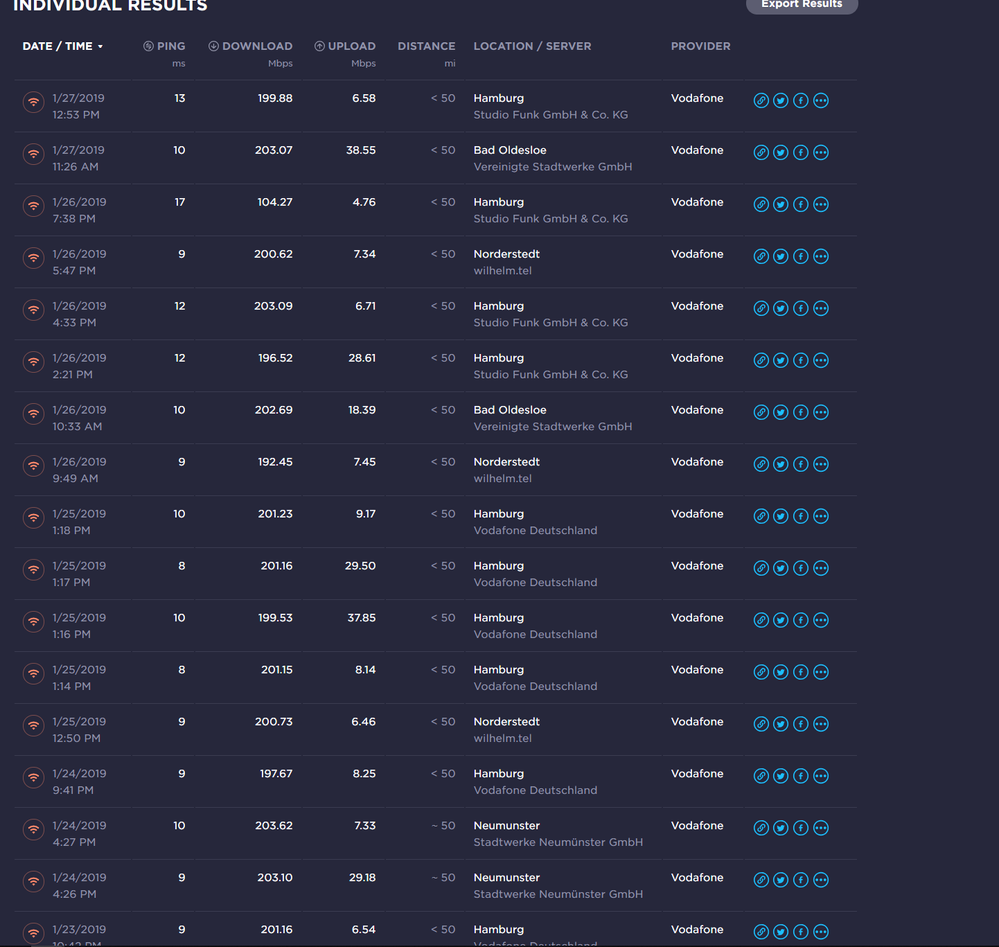Viewport: 999px width, 947px height.
Task: Copy link for 1/26/2019 10:33 AM result
Action: (761, 412)
